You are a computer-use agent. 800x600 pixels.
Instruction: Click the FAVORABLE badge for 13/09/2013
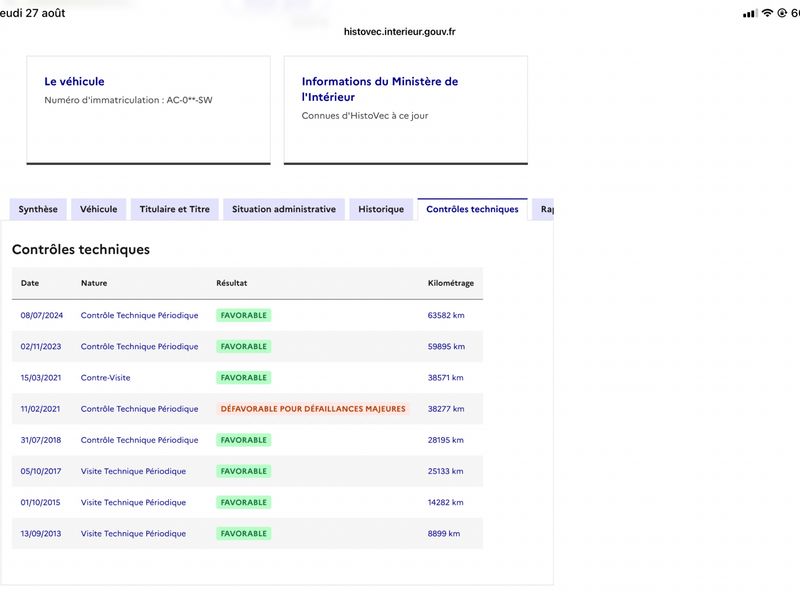click(x=243, y=533)
